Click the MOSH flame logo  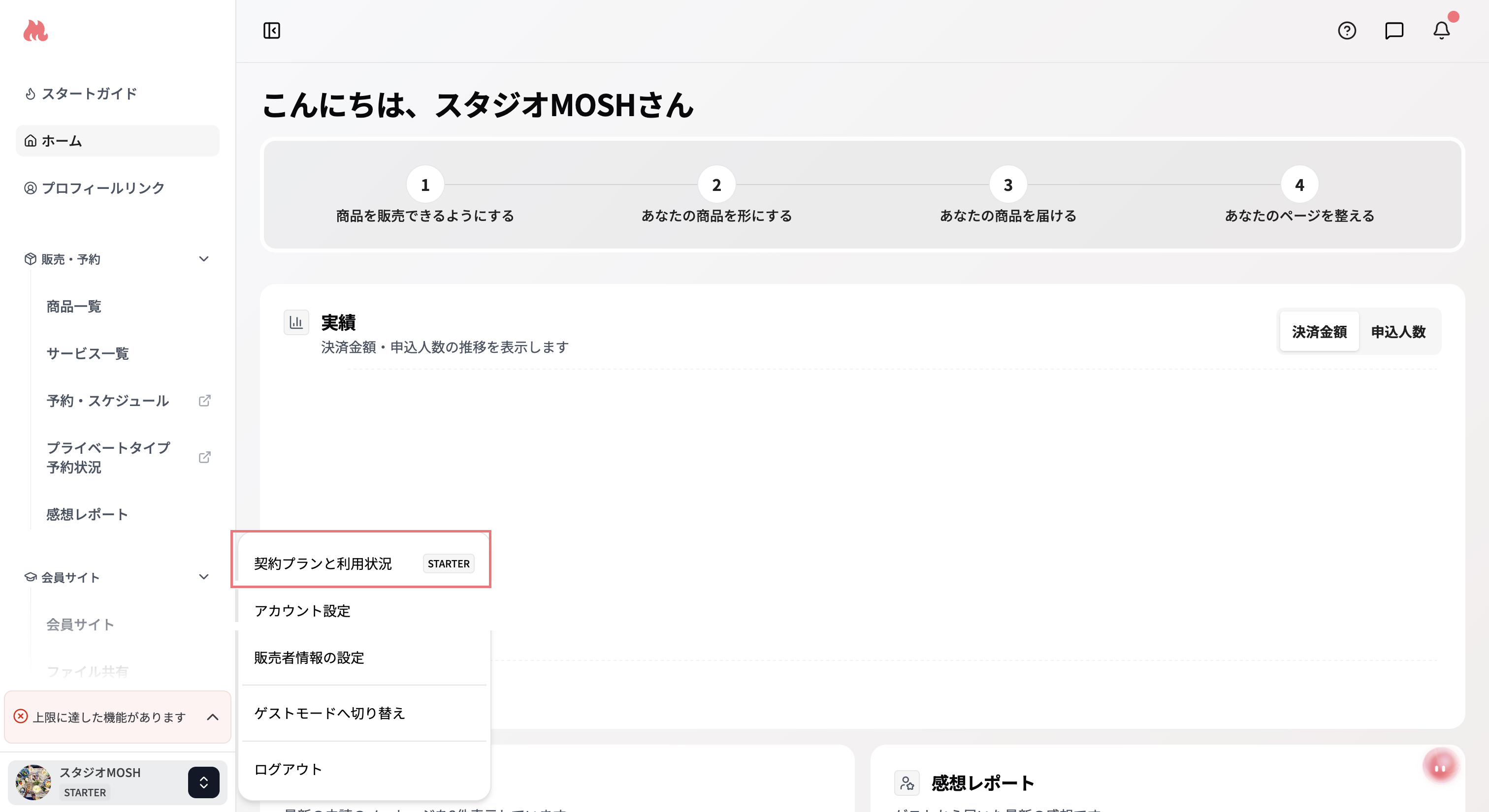pyautogui.click(x=35, y=30)
